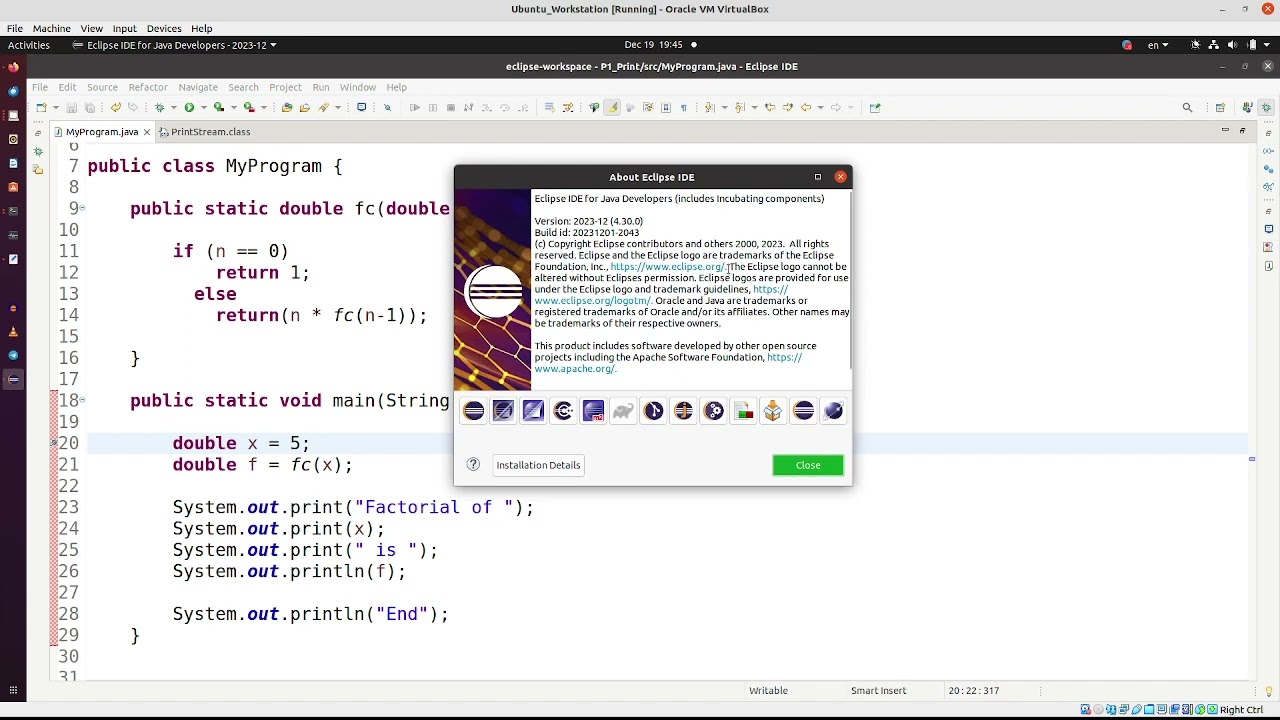Open the keyboard language 'en' dropdown

click(1158, 44)
